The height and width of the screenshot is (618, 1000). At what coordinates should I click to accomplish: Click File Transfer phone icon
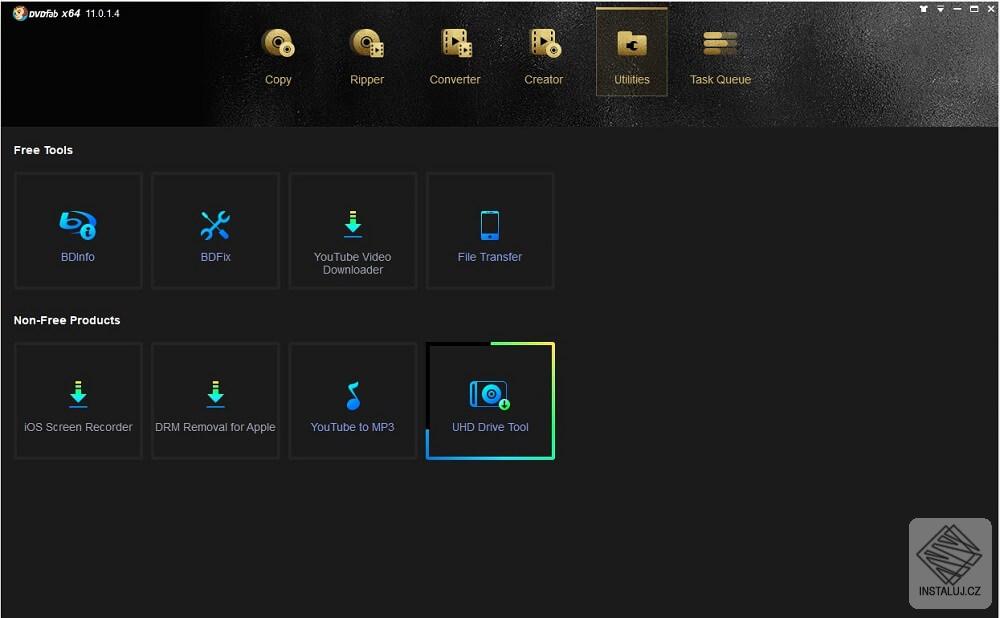[490, 225]
